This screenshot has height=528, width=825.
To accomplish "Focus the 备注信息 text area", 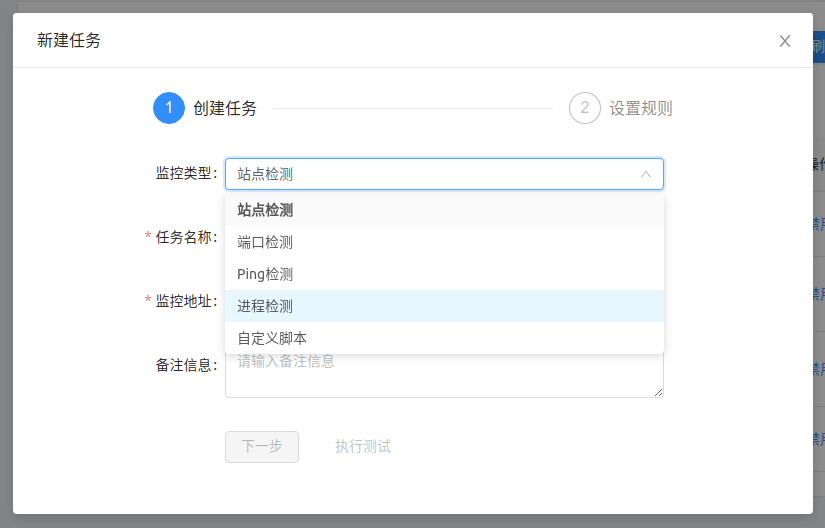I will [444, 376].
